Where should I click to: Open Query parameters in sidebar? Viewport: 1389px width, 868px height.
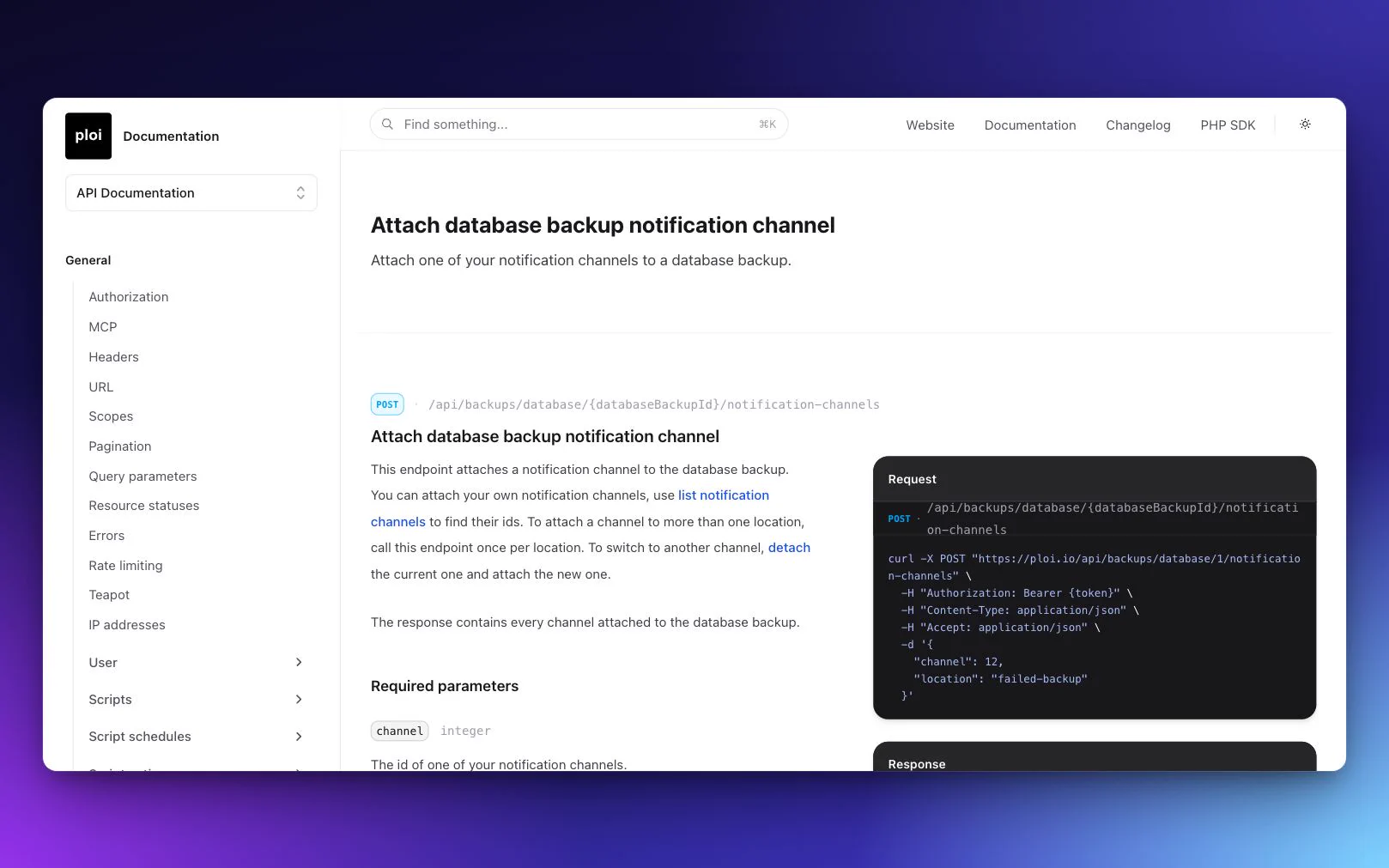pos(143,476)
